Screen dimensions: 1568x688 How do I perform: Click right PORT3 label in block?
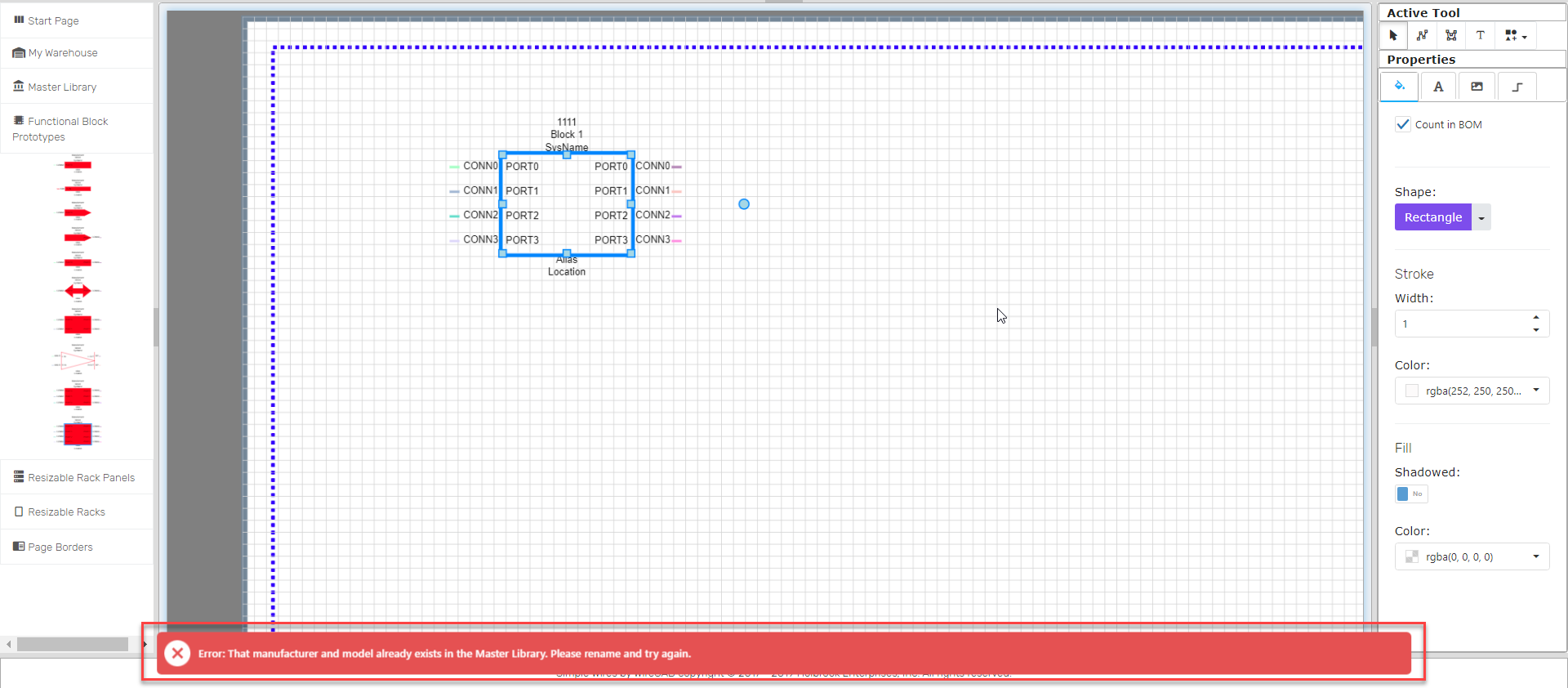[611, 240]
